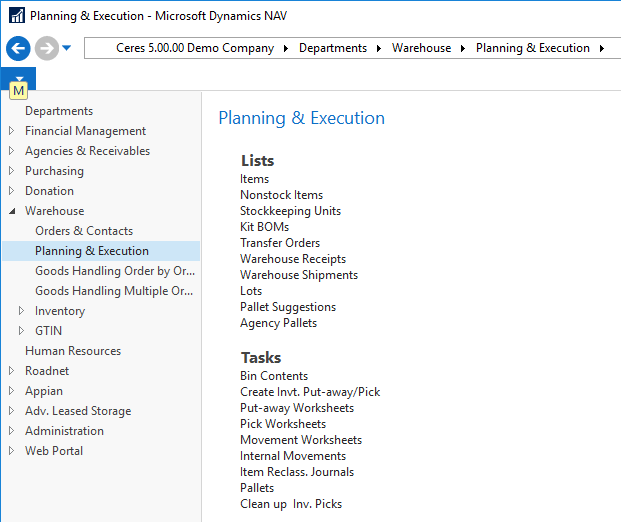The height and width of the screenshot is (522, 621).
Task: Select Orders & Contacts in navigation
Action: click(84, 231)
